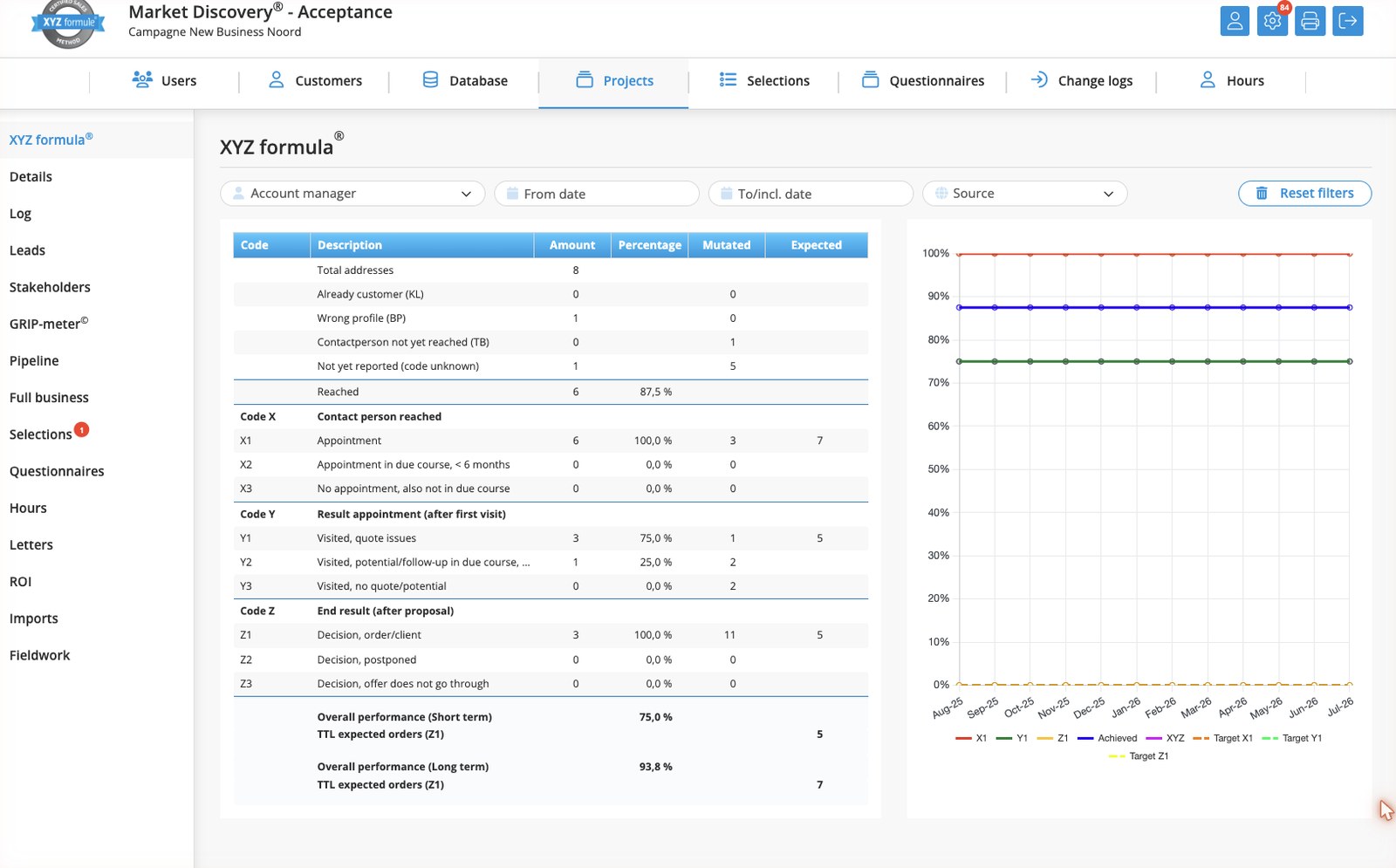Click the Customers person icon
This screenshot has width=1396, height=868.
pyautogui.click(x=276, y=79)
